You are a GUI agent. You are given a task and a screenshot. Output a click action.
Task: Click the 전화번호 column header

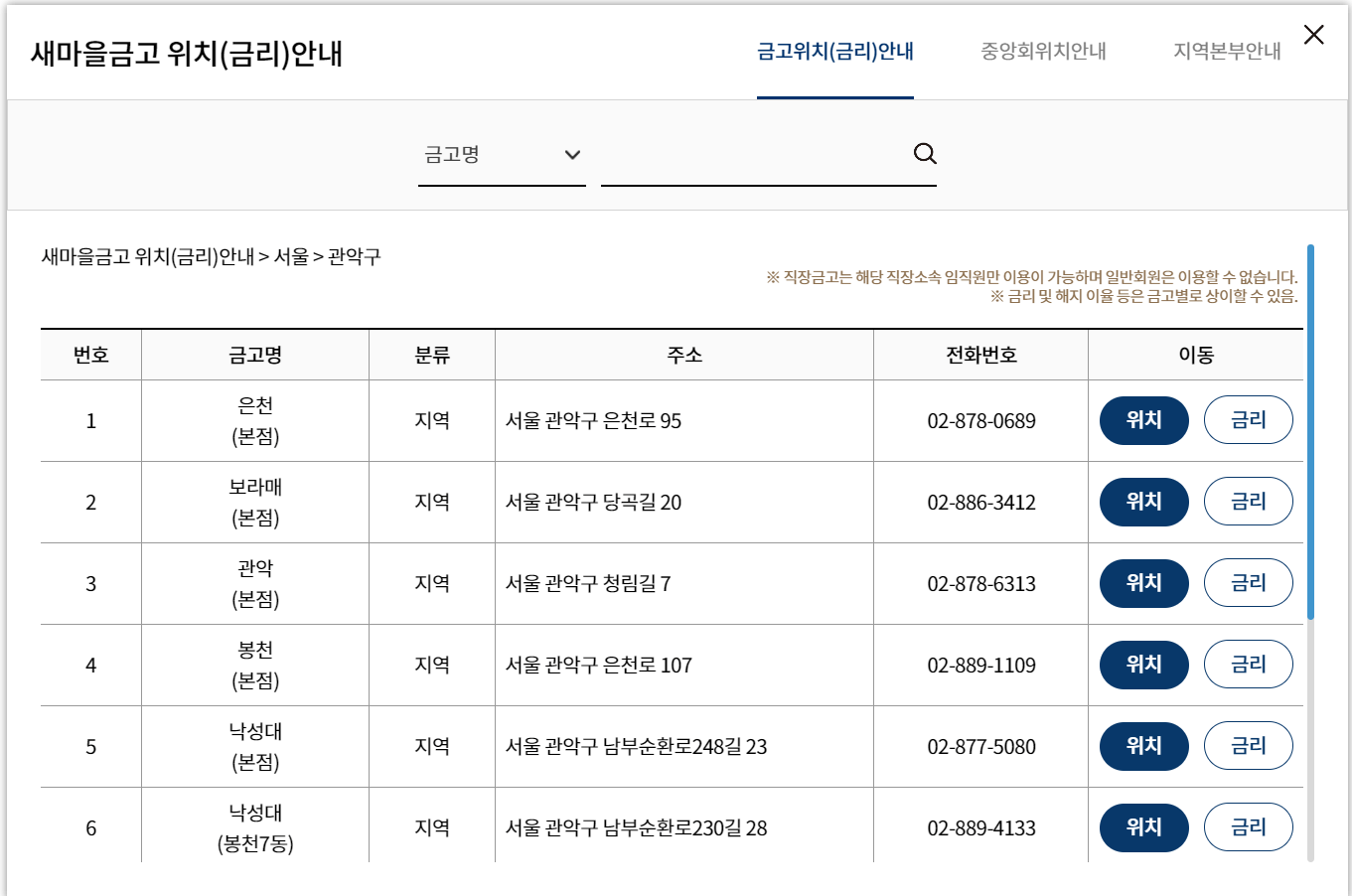tap(981, 355)
